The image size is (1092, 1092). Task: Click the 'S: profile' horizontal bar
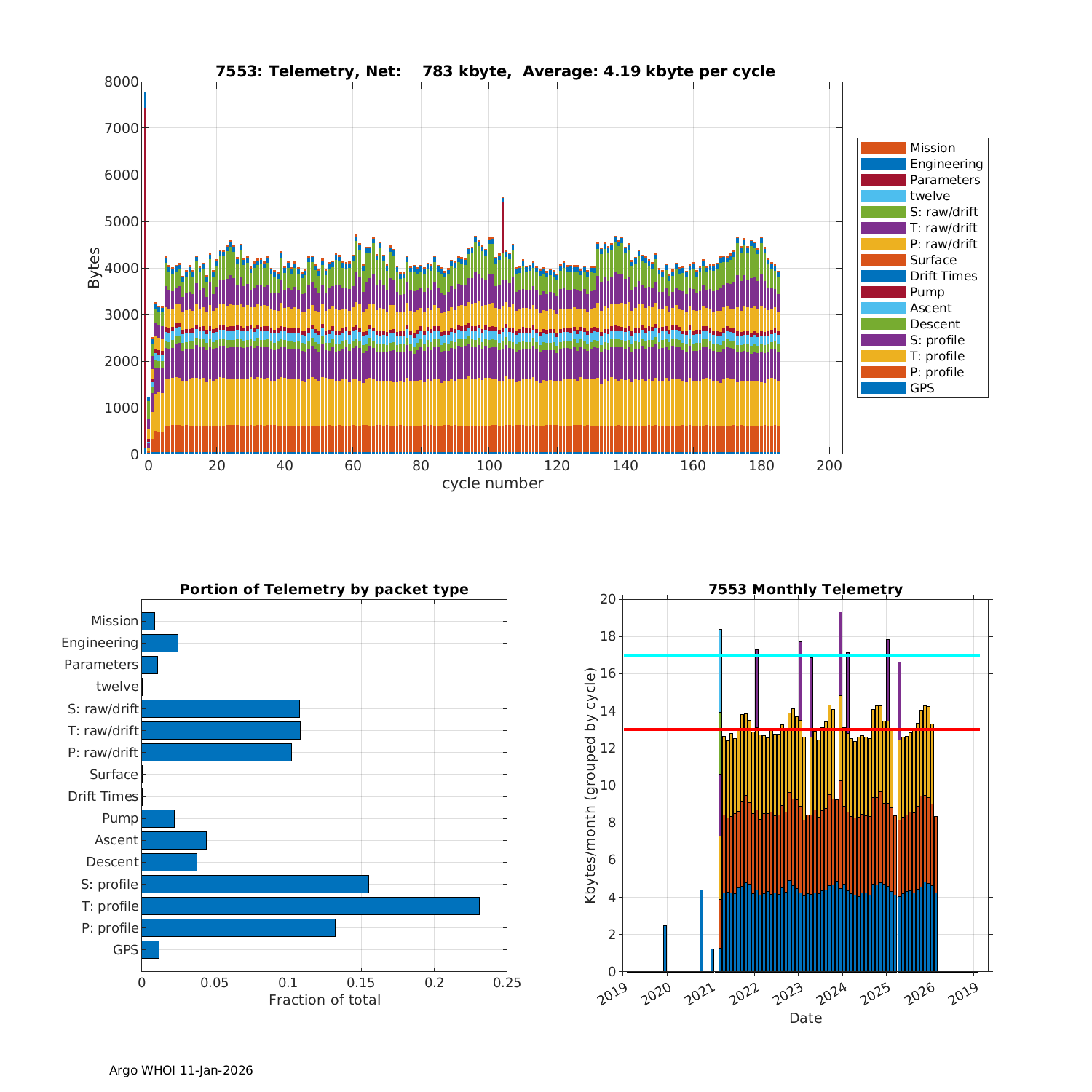[x=255, y=884]
